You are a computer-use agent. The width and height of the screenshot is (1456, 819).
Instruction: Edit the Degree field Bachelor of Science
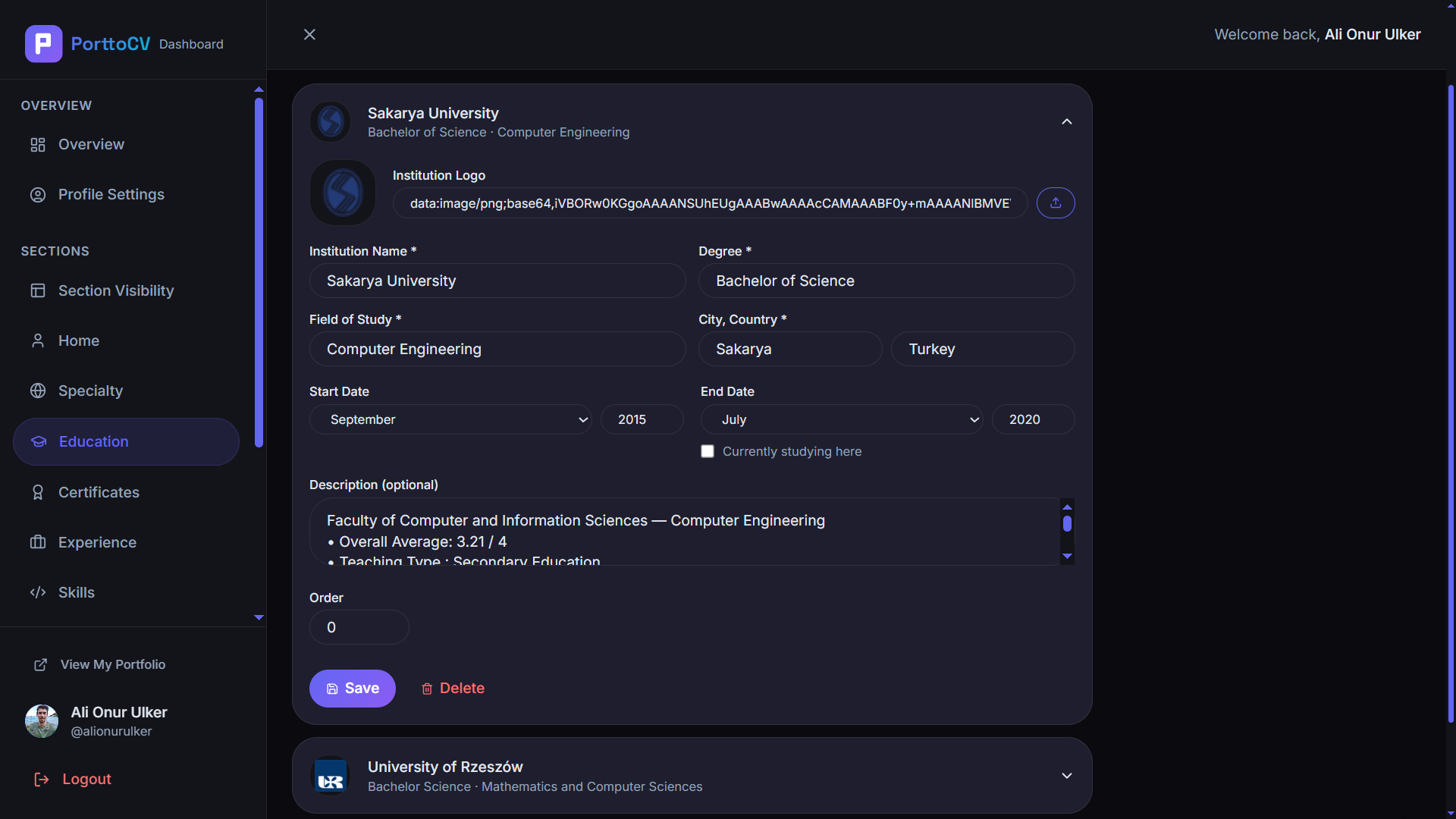(886, 281)
